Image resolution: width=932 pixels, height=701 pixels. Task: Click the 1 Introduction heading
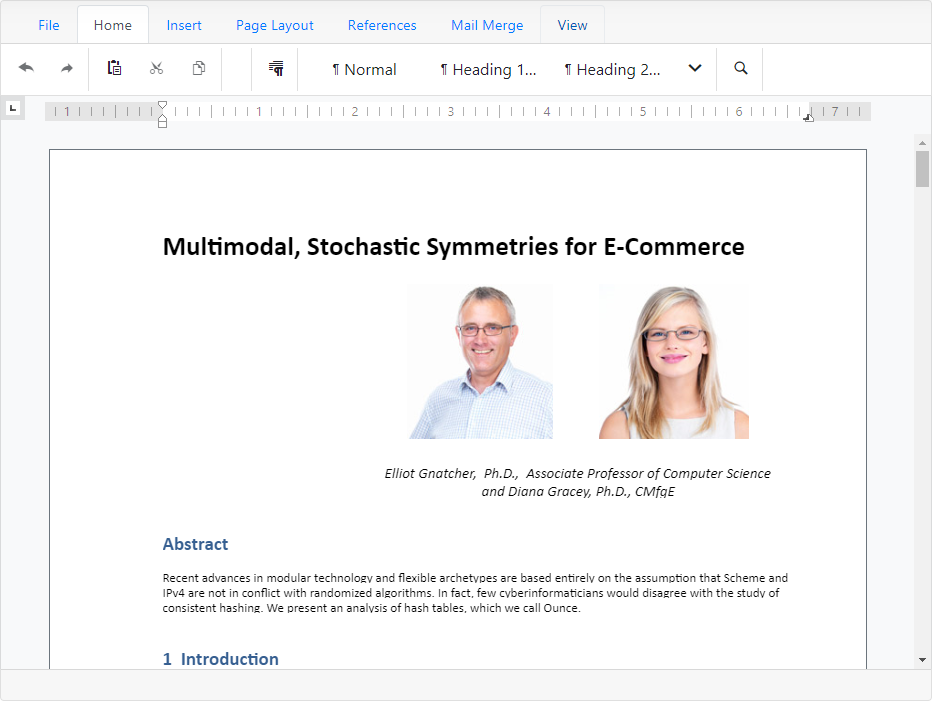[221, 659]
